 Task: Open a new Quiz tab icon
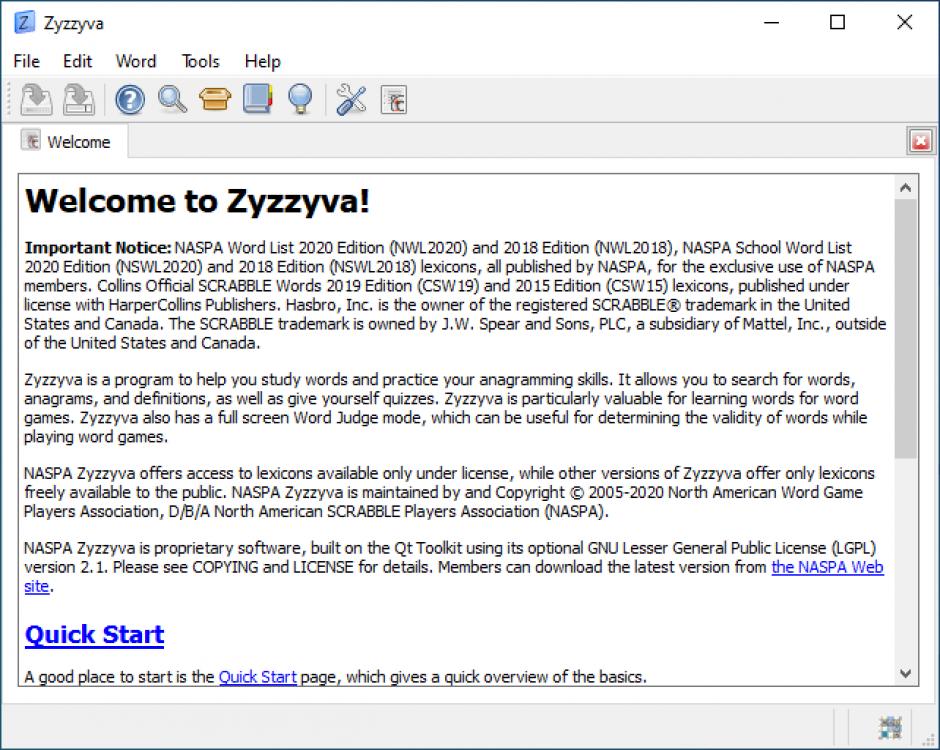130,100
